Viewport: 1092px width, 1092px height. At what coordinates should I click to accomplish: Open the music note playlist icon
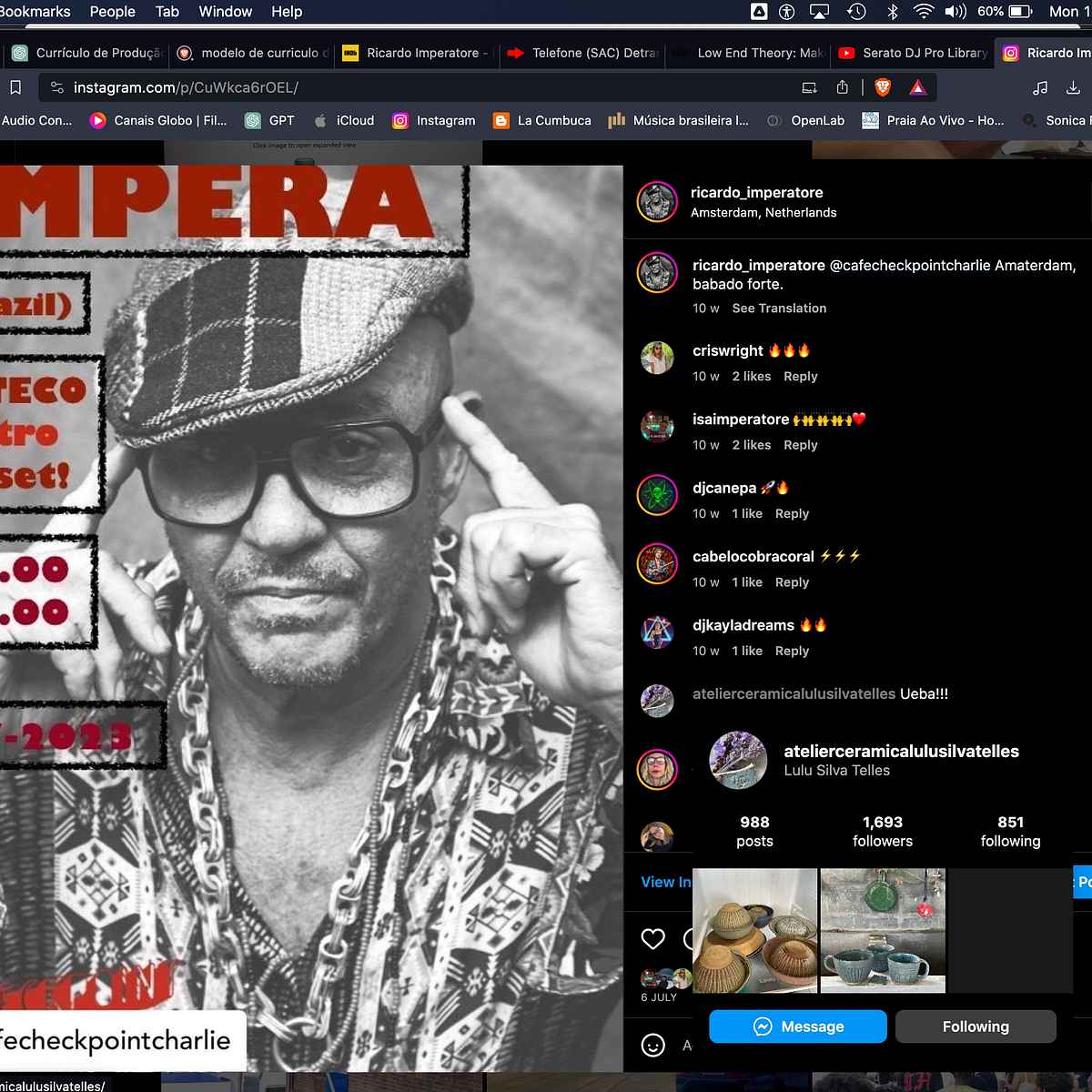click(x=1040, y=87)
